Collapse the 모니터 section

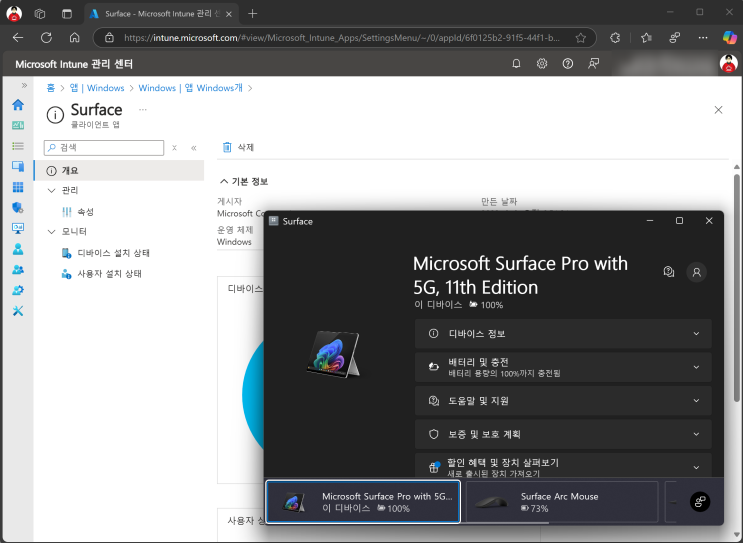tap(52, 231)
